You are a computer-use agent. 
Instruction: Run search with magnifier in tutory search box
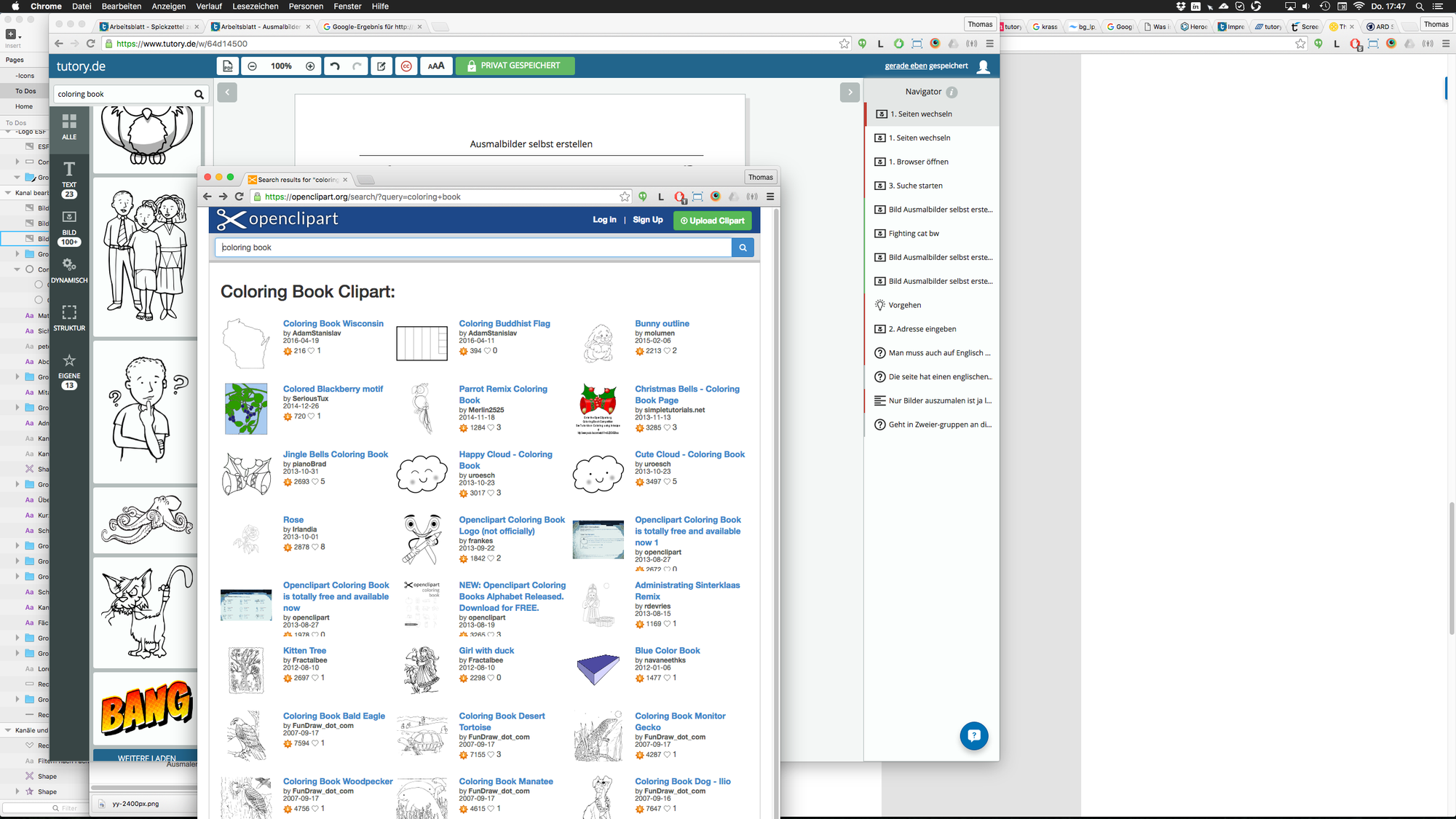click(x=199, y=94)
